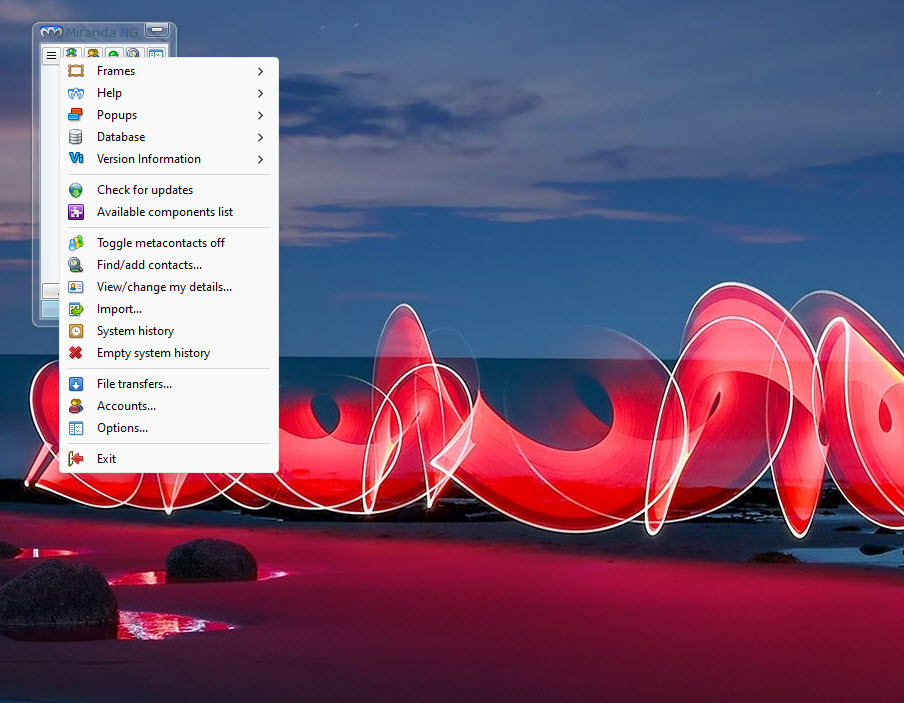Minimize the Miranda NG window
The image size is (904, 703).
click(157, 29)
